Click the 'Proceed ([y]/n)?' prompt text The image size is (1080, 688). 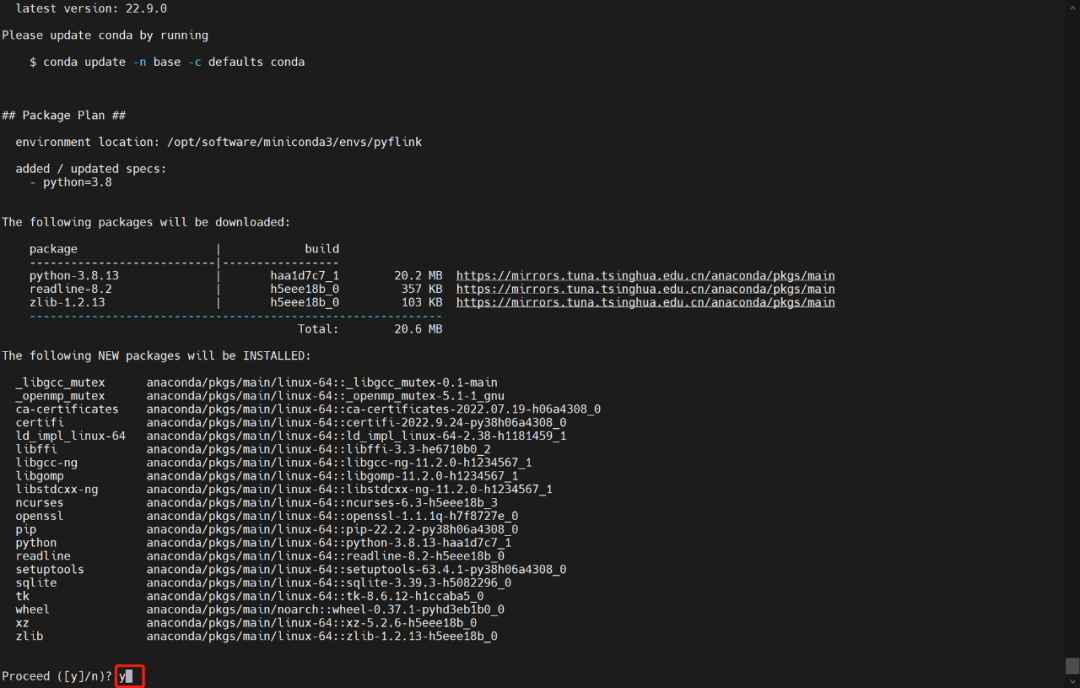(56, 676)
